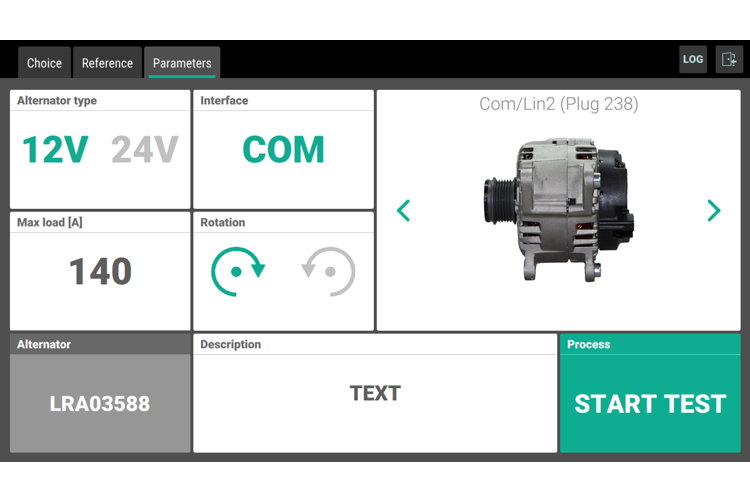Image resolution: width=750 pixels, height=500 pixels.
Task: Open the Reference tab
Action: tap(107, 63)
